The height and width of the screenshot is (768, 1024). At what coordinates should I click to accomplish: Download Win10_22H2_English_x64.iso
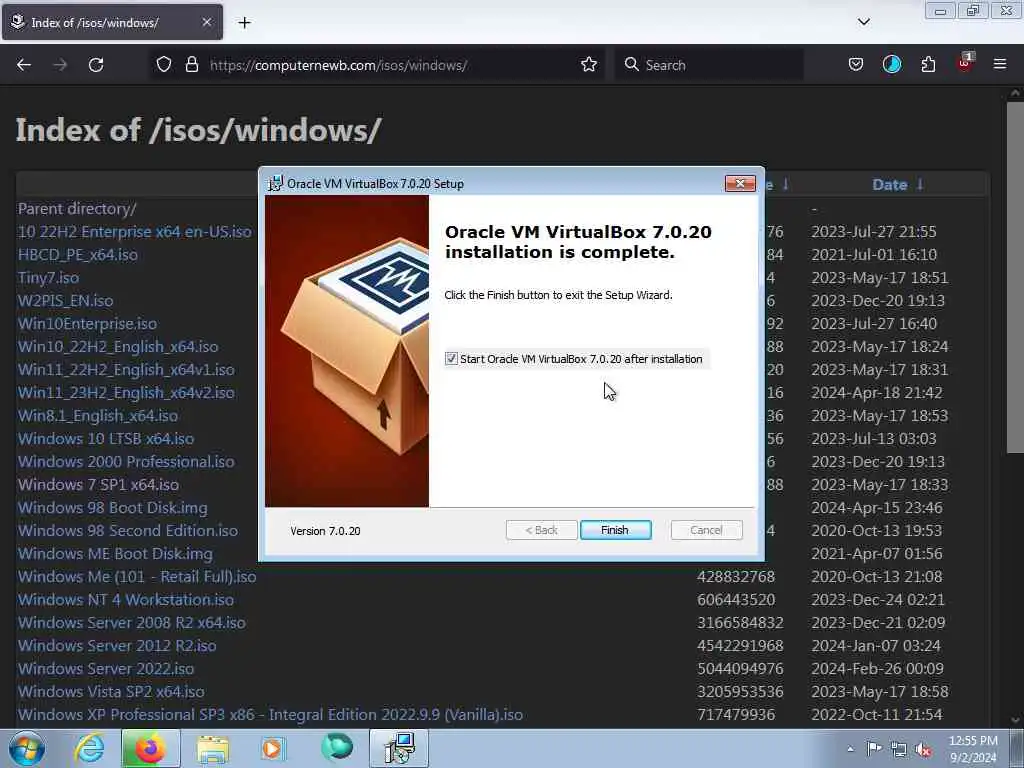(118, 346)
